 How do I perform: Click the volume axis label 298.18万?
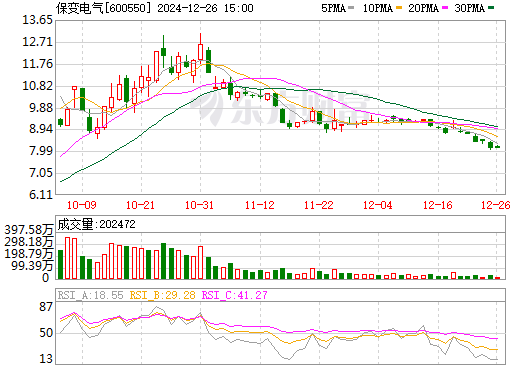(x=29, y=242)
